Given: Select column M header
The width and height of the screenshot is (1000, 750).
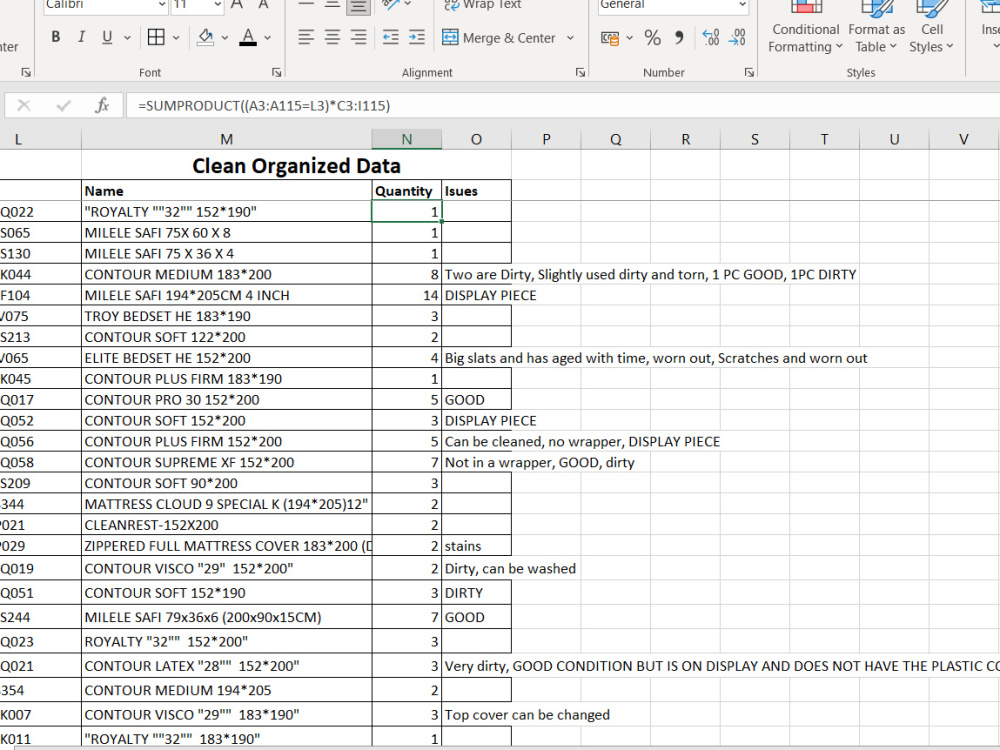Looking at the screenshot, I should click(226, 139).
